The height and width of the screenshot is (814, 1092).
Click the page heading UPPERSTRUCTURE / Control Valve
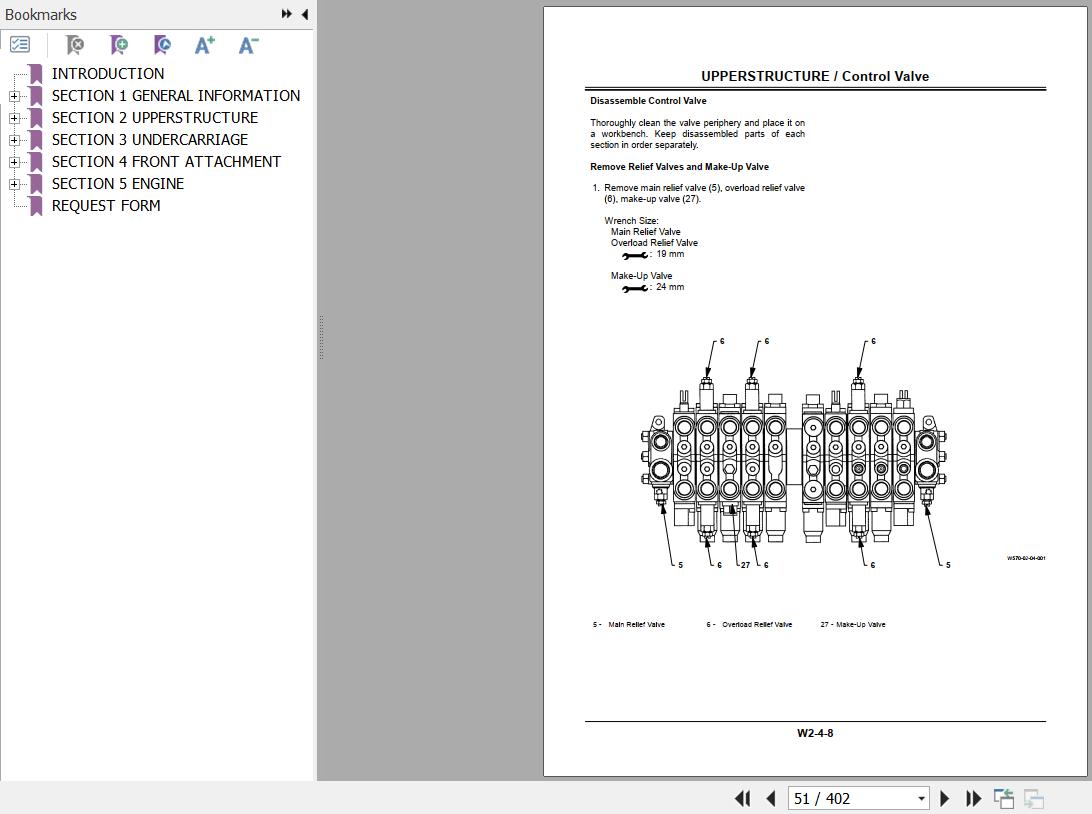815,77
